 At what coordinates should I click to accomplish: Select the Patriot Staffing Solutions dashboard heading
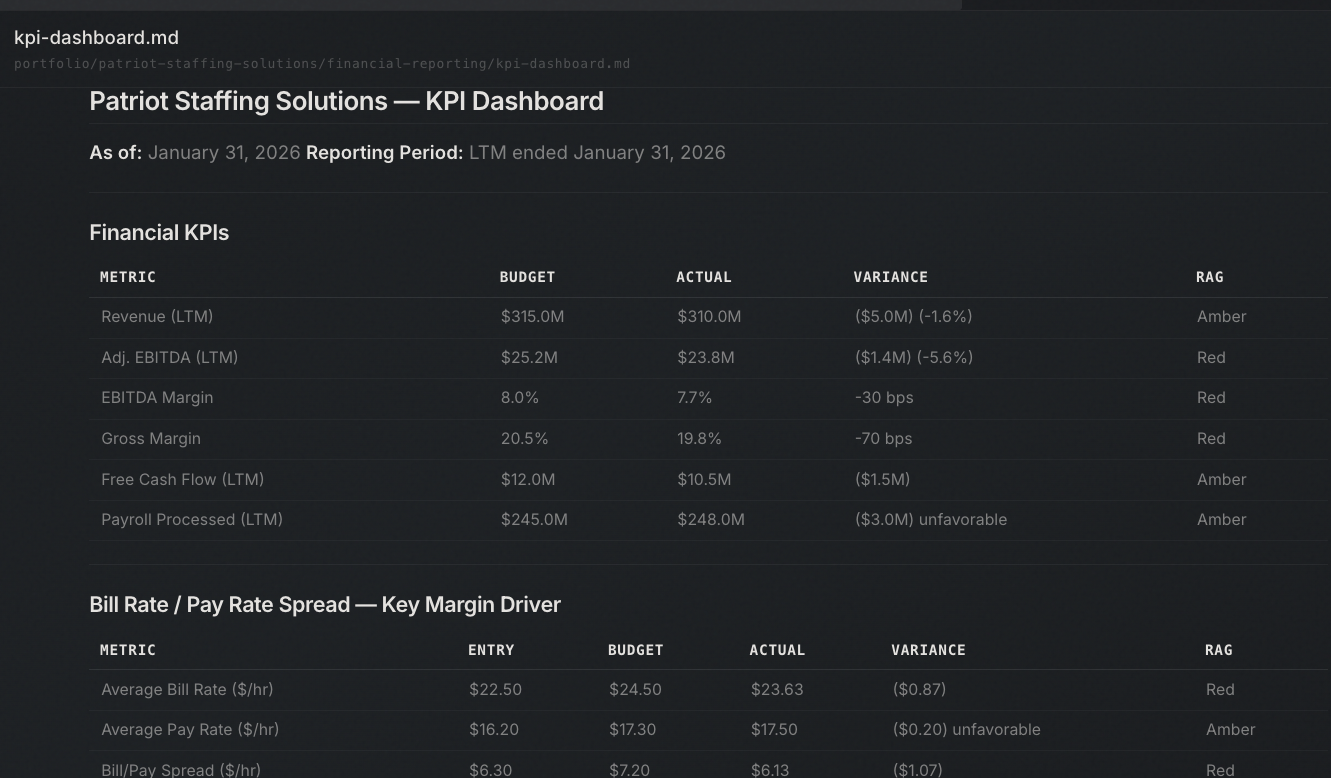click(x=347, y=101)
